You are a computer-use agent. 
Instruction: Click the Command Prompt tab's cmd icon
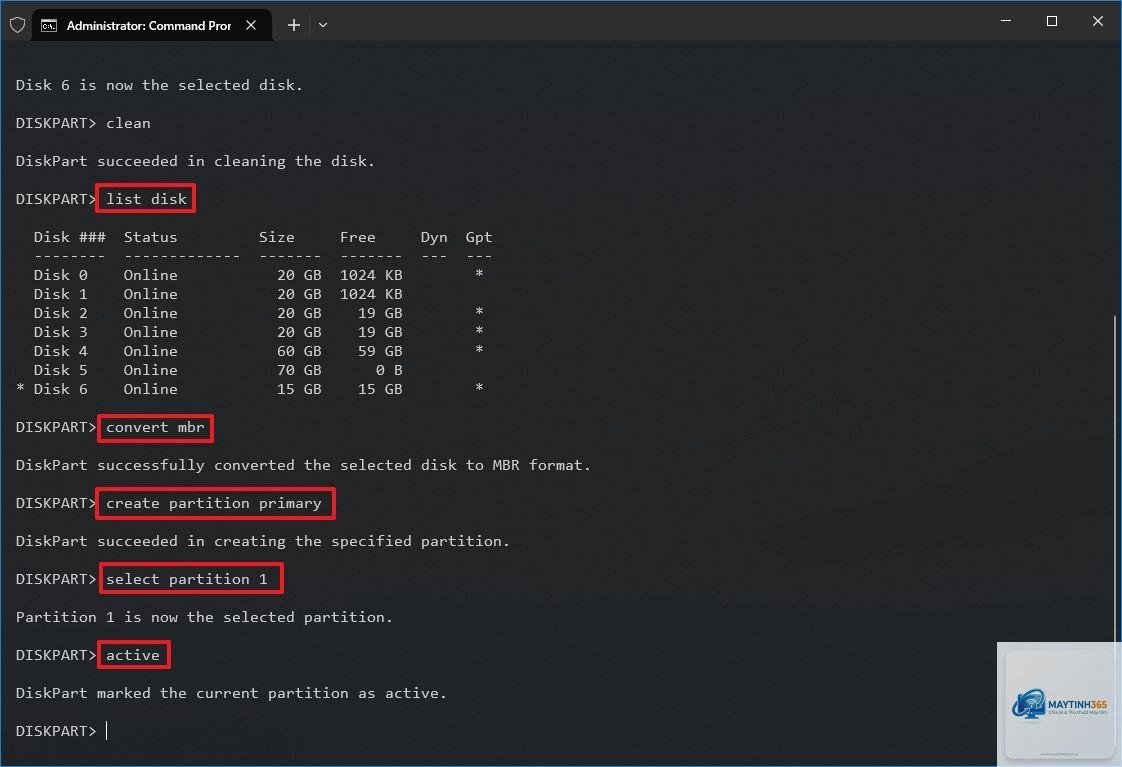click(x=49, y=26)
